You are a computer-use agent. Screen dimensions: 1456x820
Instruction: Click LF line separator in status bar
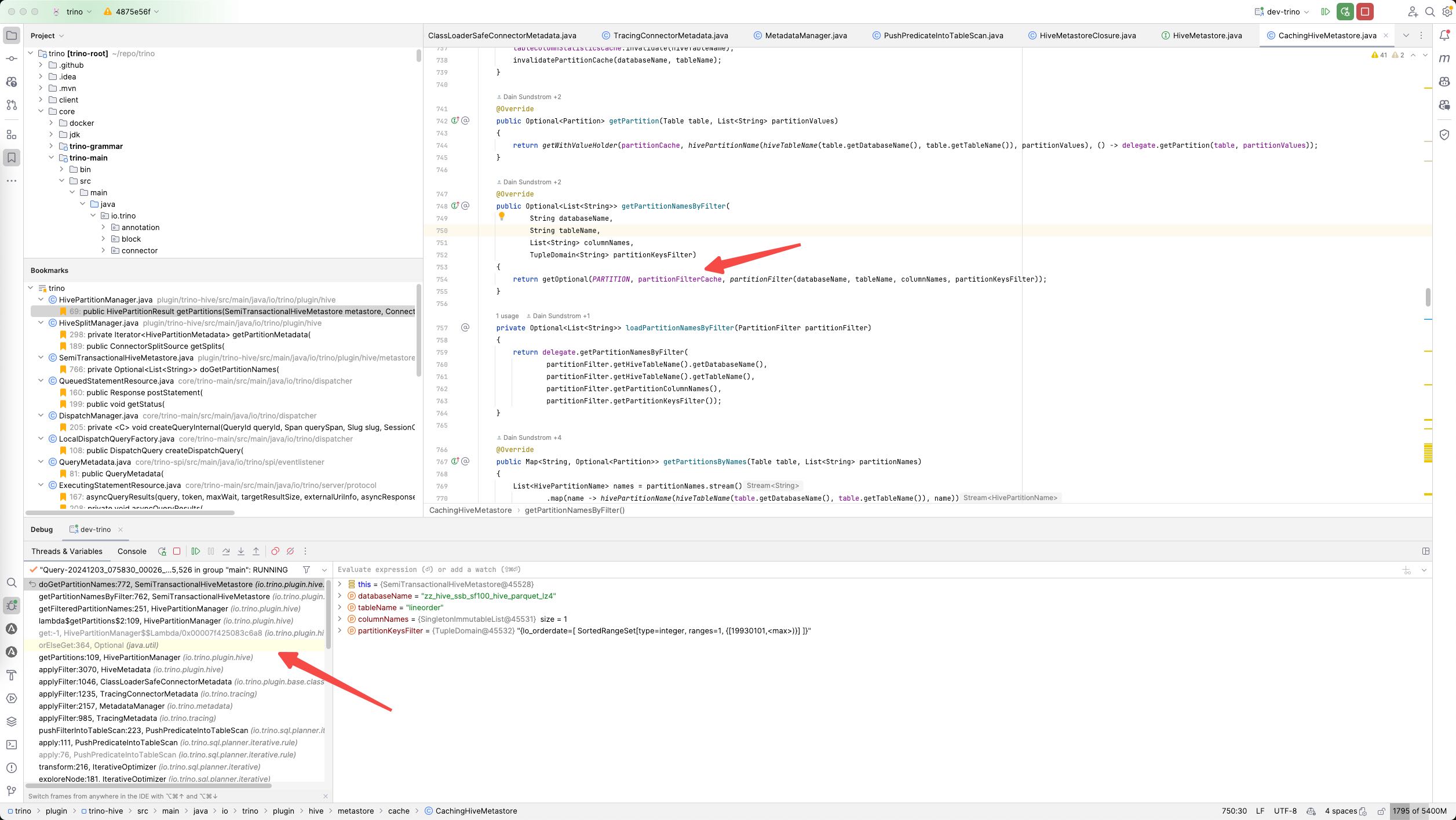point(1260,811)
